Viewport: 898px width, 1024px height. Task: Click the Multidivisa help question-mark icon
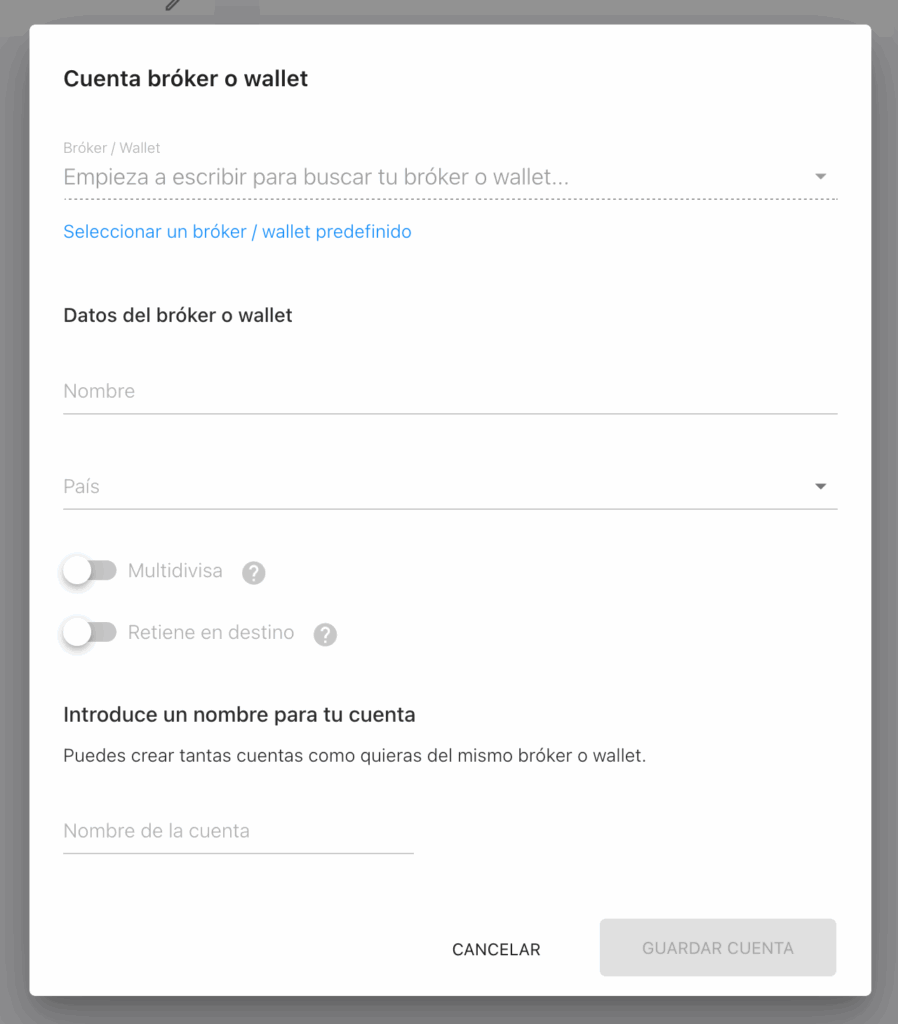pyautogui.click(x=254, y=573)
